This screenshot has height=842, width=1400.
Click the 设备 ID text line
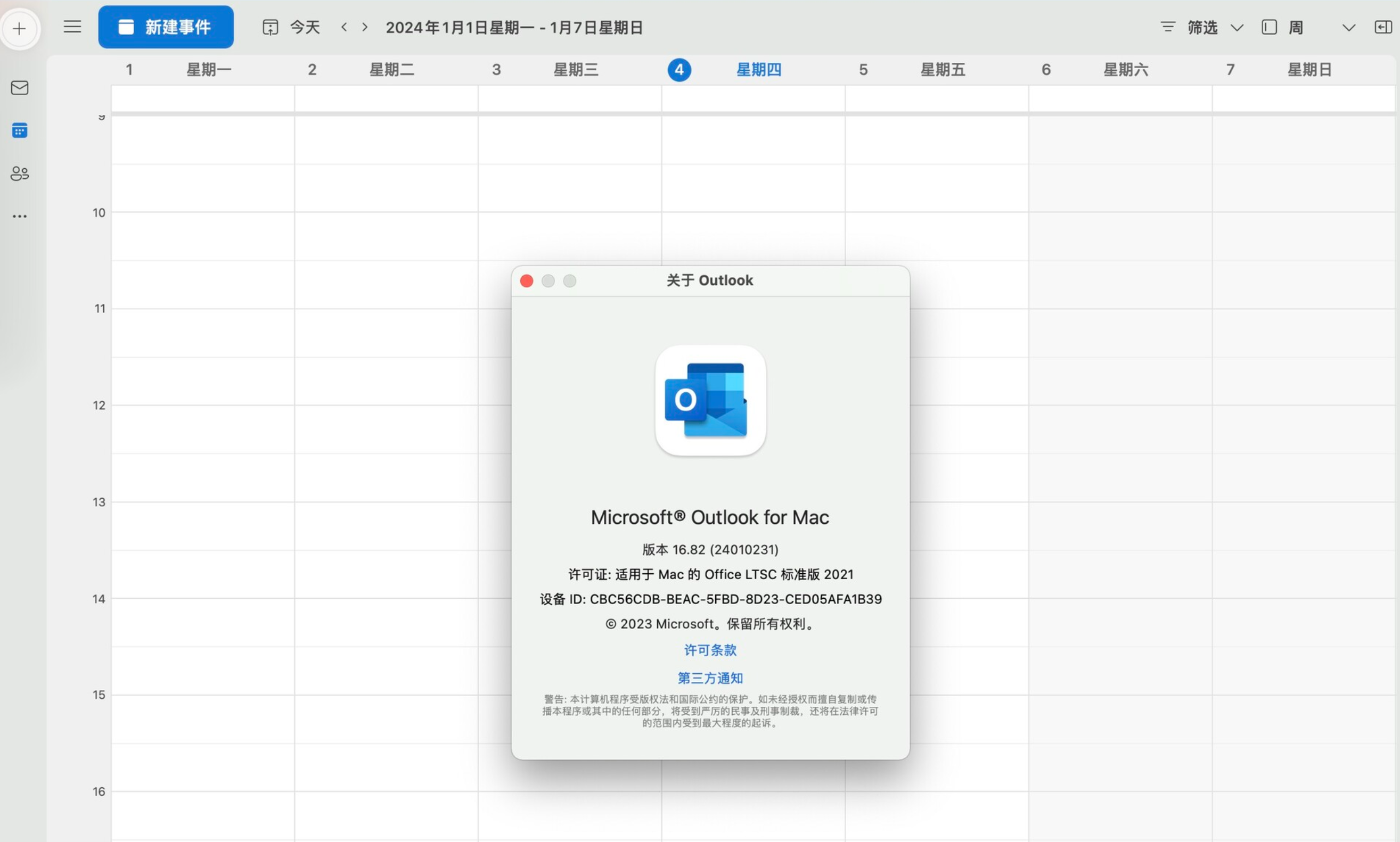pos(710,599)
